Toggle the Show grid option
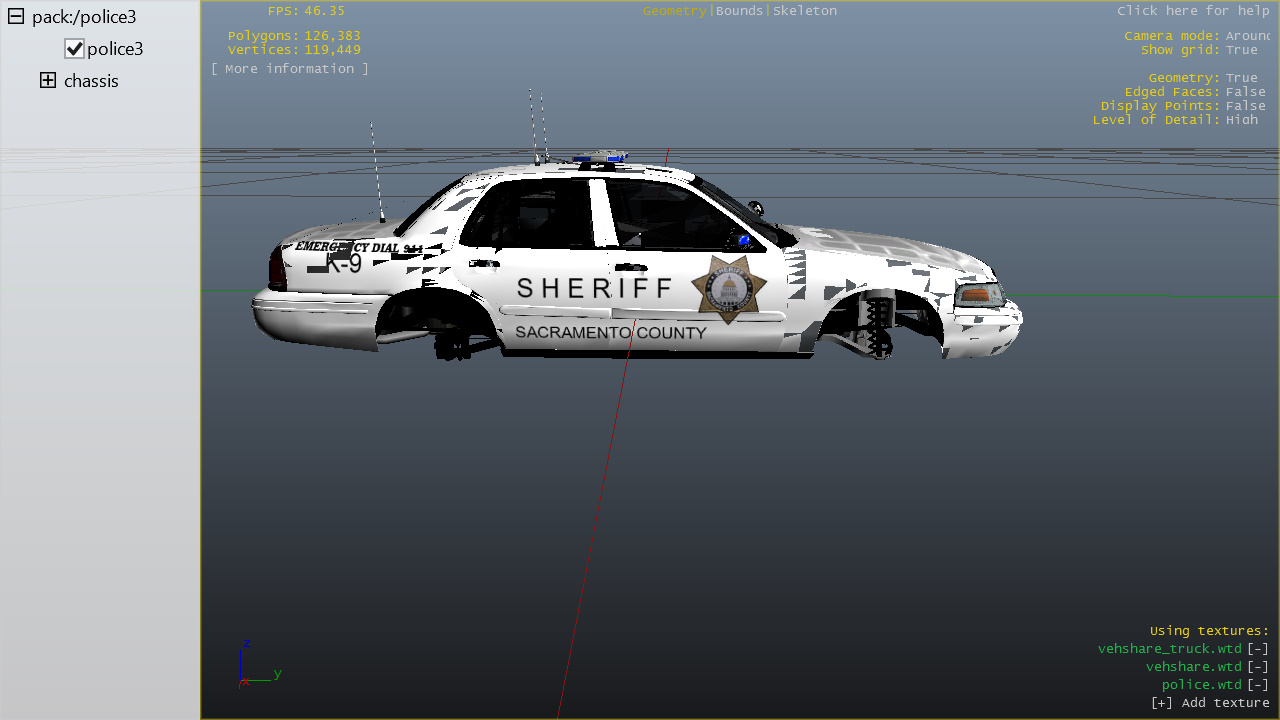The image size is (1280, 720). coord(1241,50)
